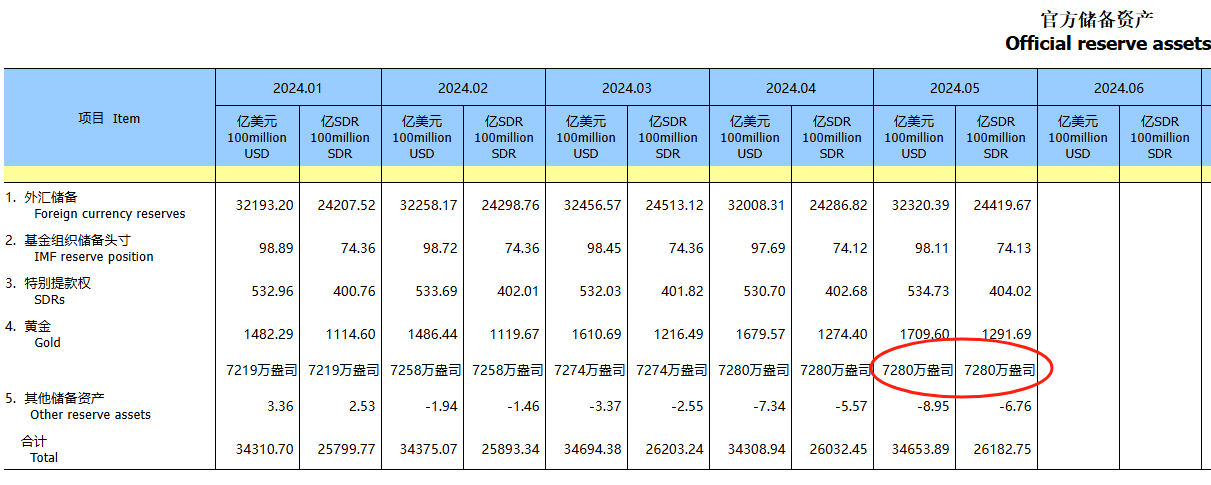Click the 2024.02 month column header

pyautogui.click(x=462, y=88)
